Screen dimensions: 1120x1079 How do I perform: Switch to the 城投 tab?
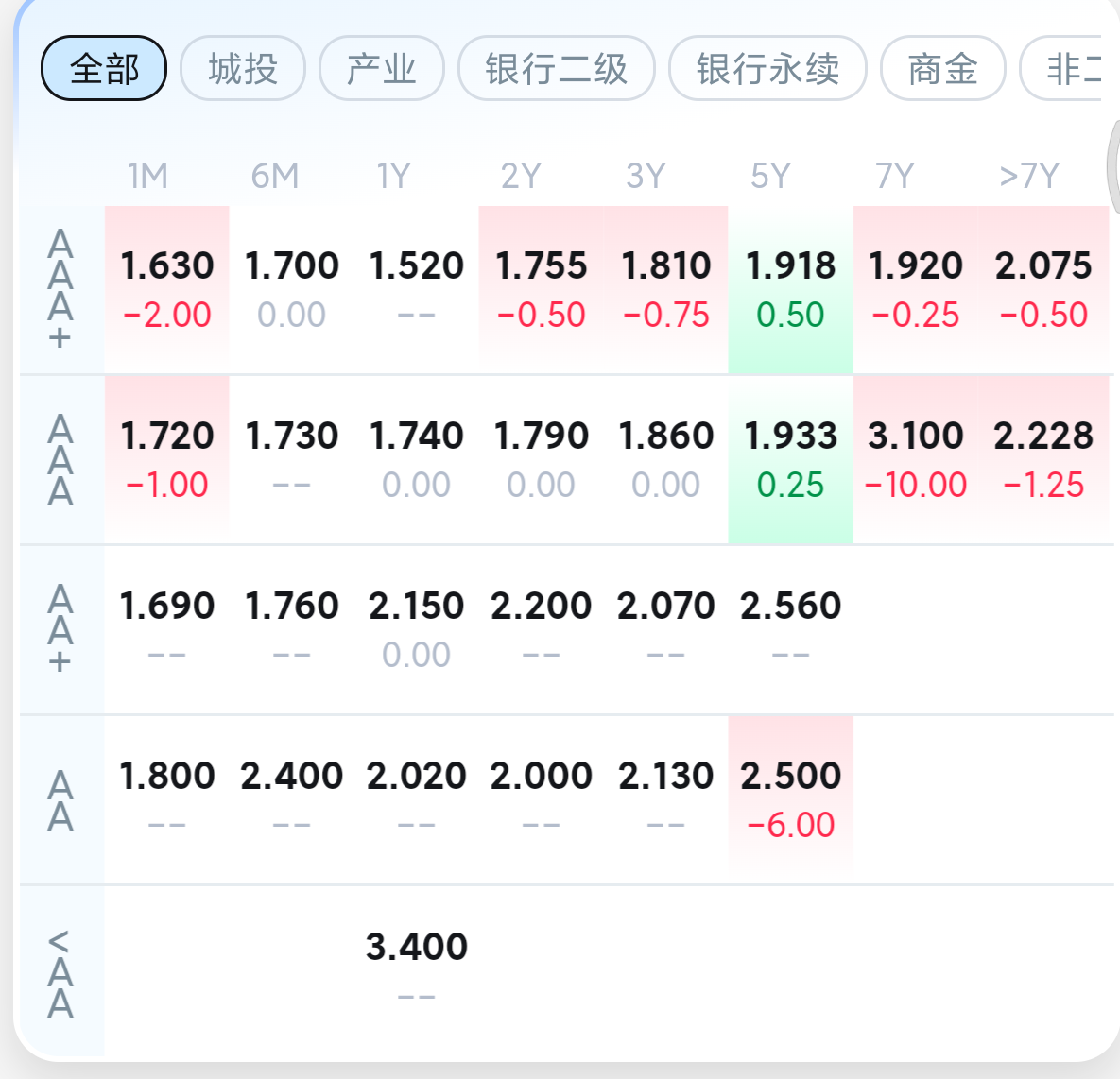243,69
